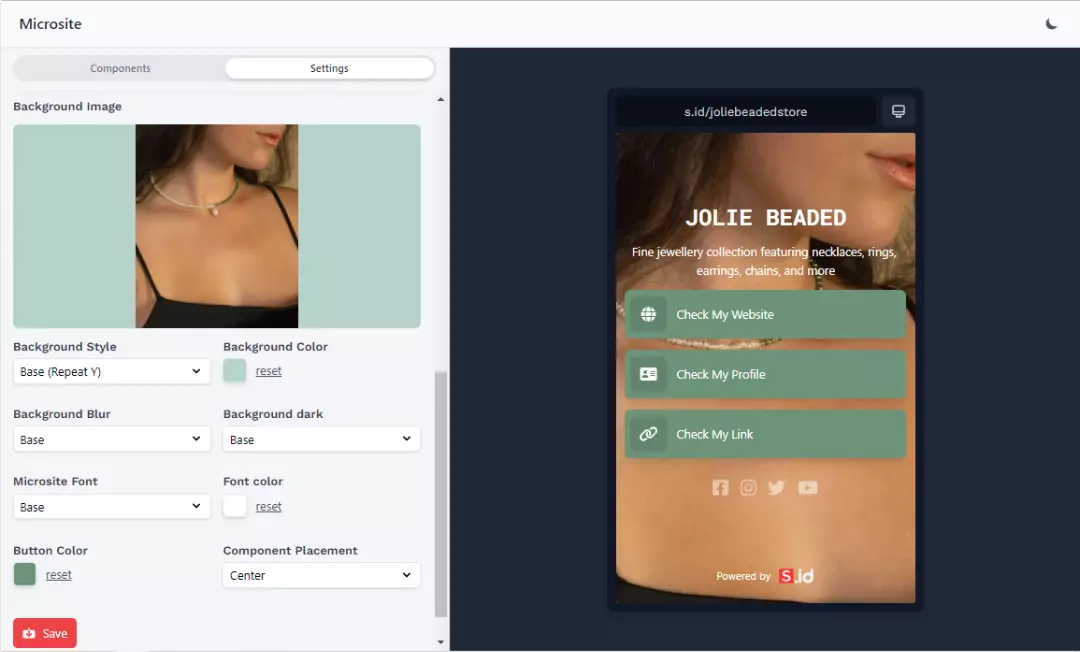Expand the Microsite Font dropdown
This screenshot has height=652, width=1080.
(111, 507)
